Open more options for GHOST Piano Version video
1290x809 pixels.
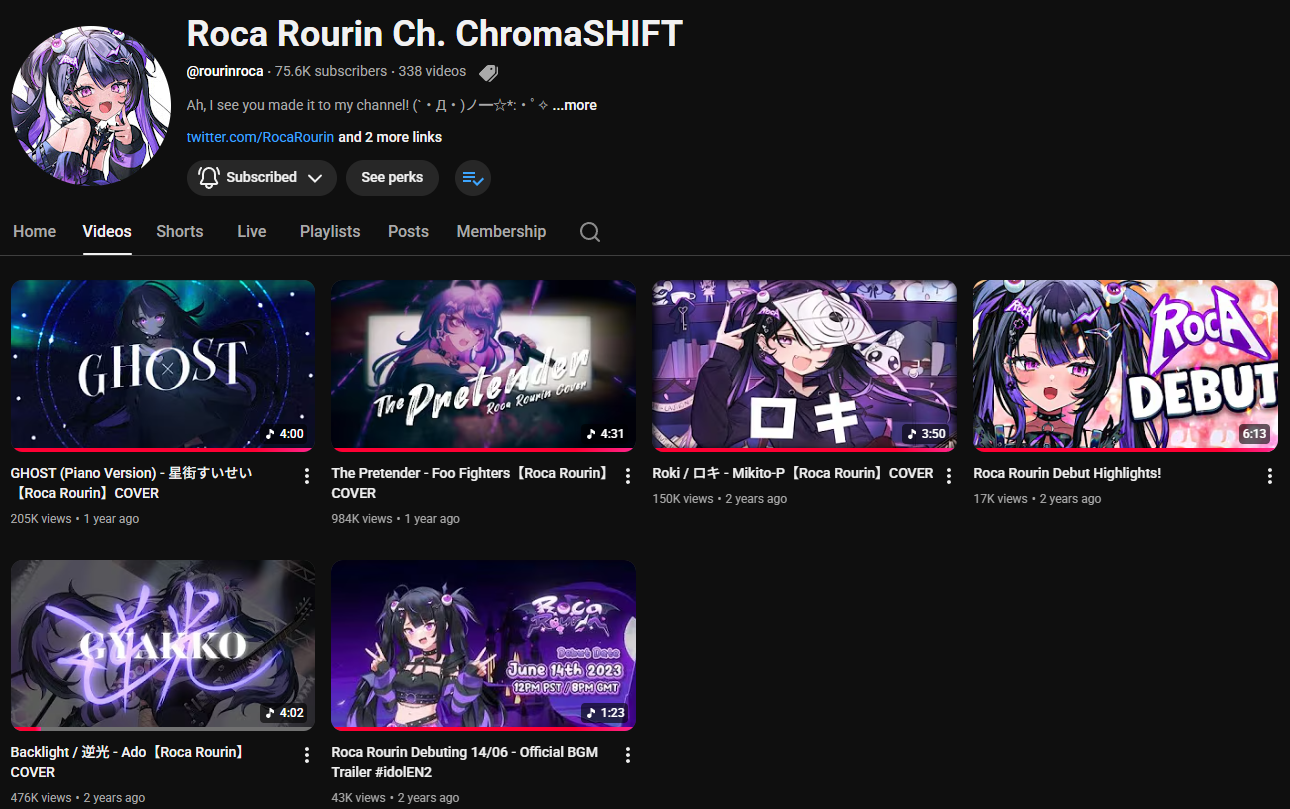pyautogui.click(x=307, y=476)
